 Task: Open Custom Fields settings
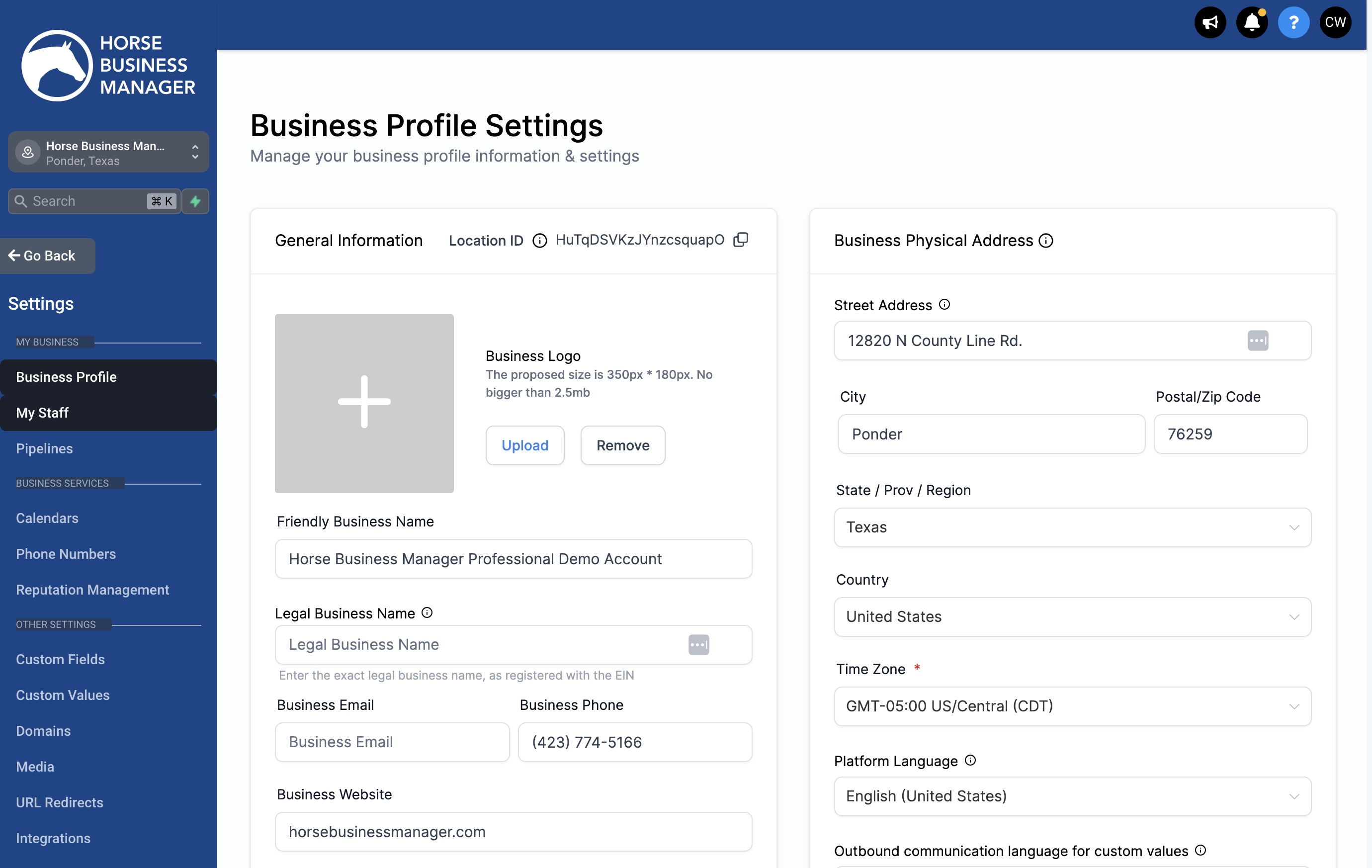click(60, 659)
